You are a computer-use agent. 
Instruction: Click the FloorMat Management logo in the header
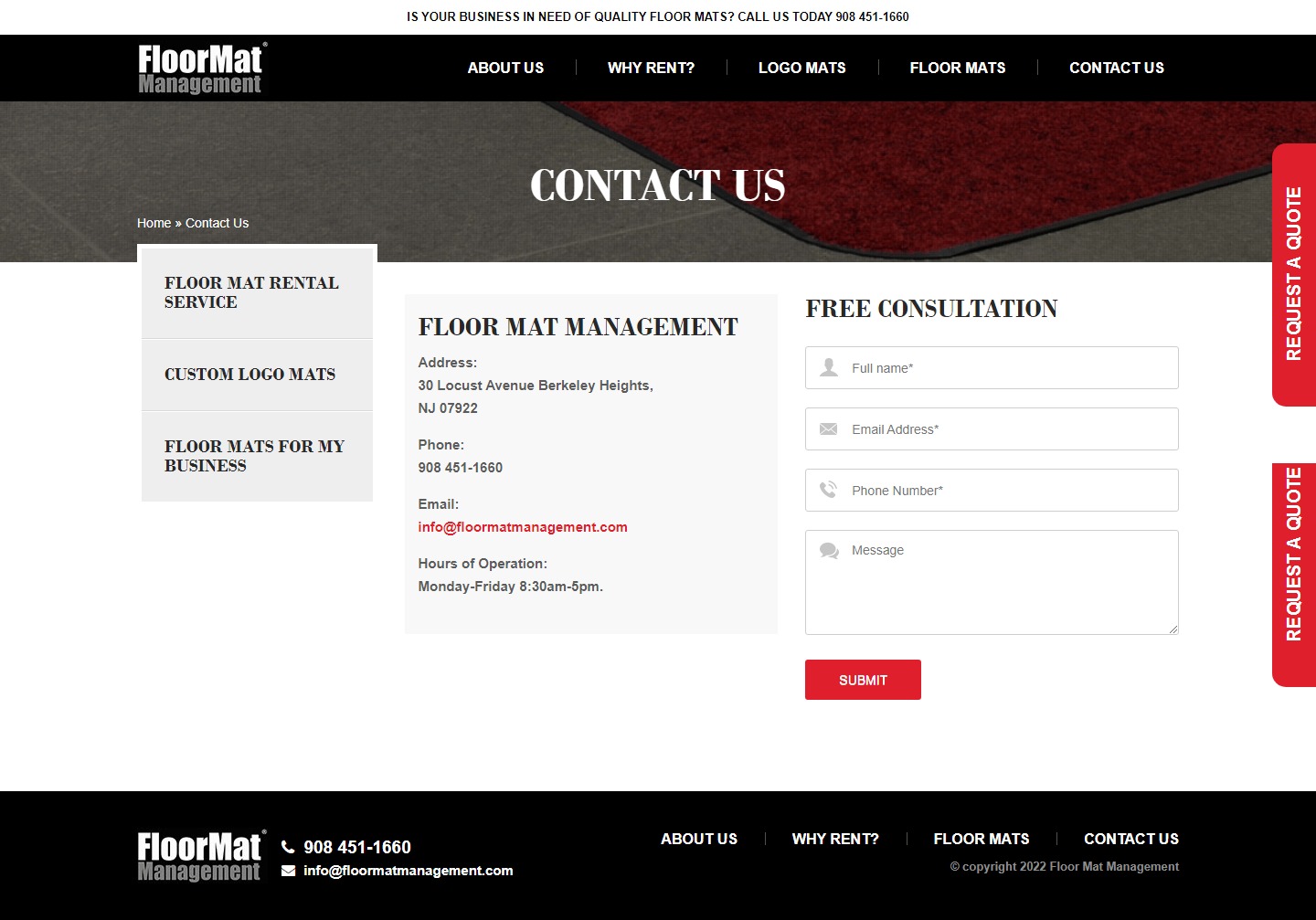pos(200,68)
